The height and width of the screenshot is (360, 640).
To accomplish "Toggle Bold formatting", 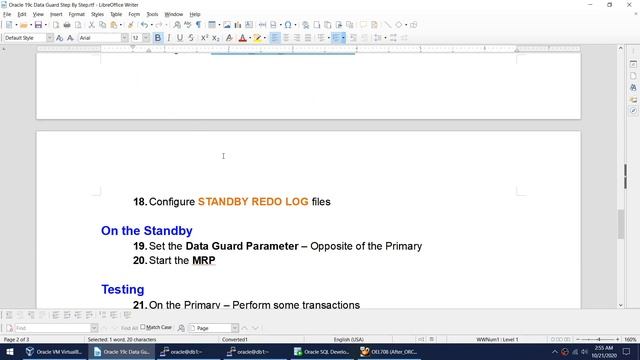I will coord(158,38).
